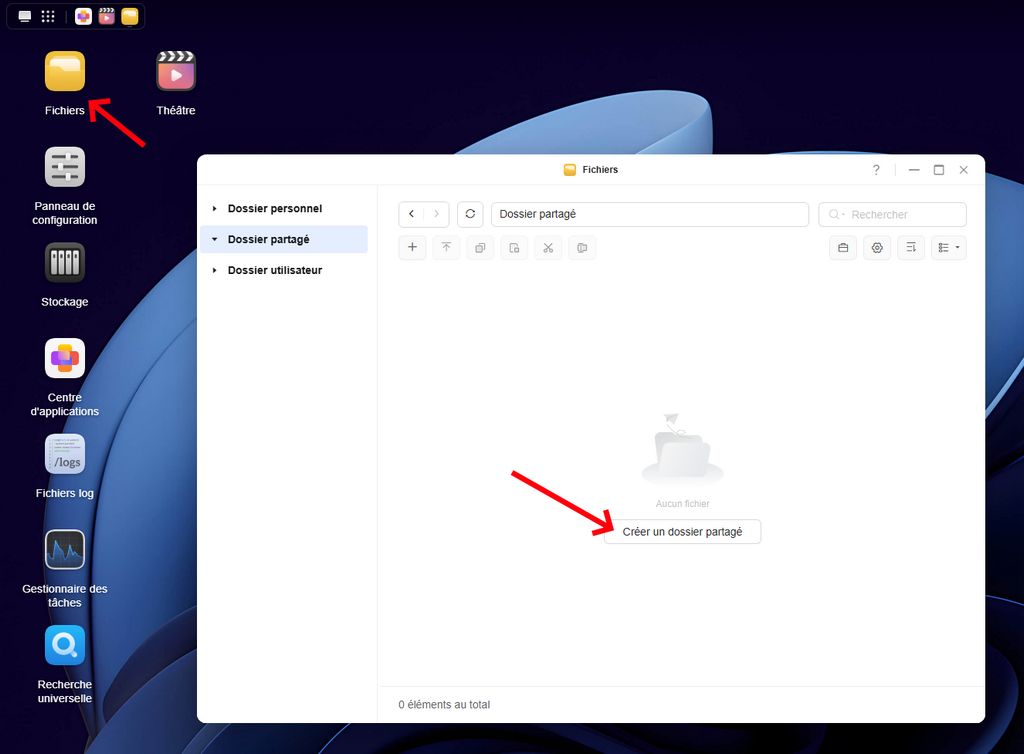The height and width of the screenshot is (754, 1024).
Task: Open the app grid launcher in top bar
Action: coord(48,16)
